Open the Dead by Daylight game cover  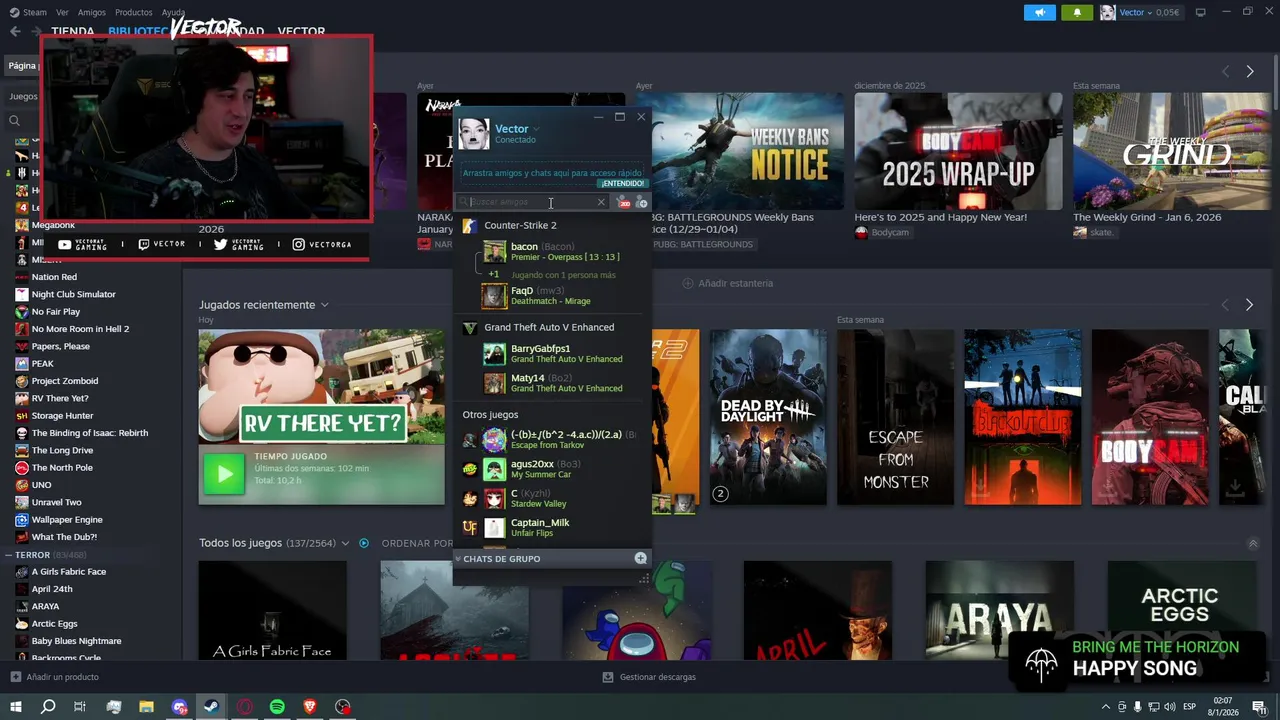pos(768,417)
